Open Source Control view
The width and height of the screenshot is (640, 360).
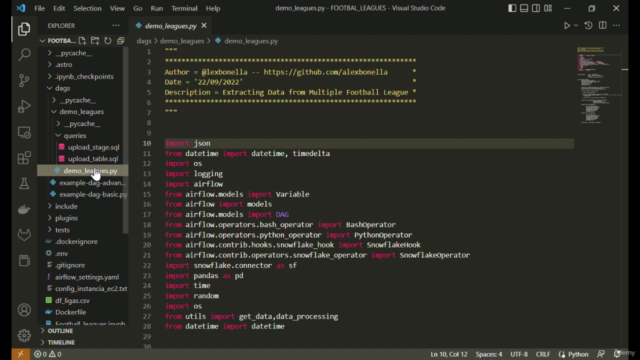click(24, 80)
